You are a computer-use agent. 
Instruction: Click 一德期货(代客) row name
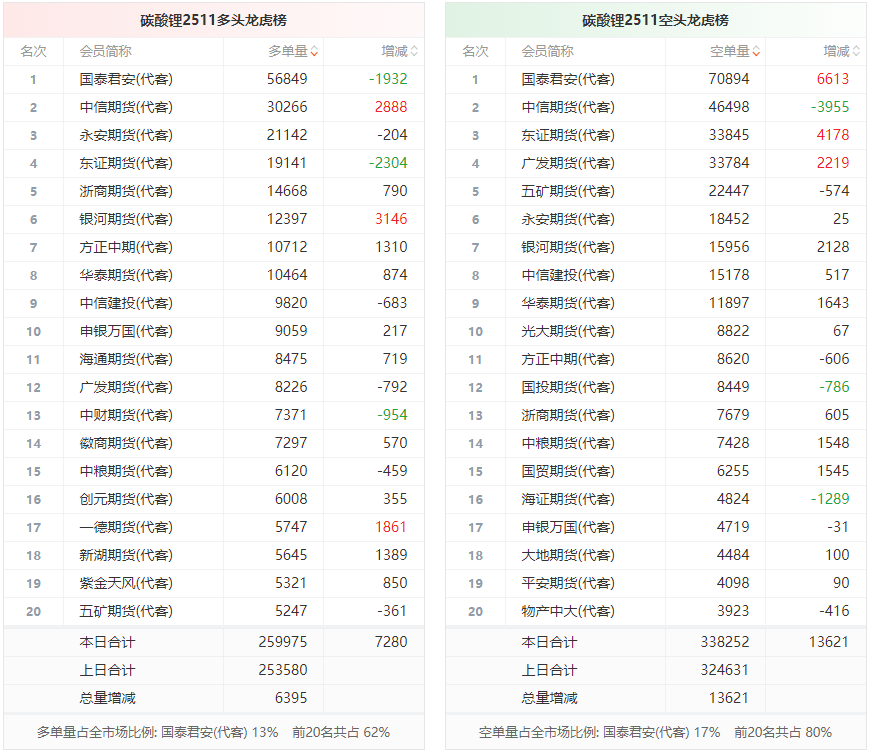click(x=126, y=527)
